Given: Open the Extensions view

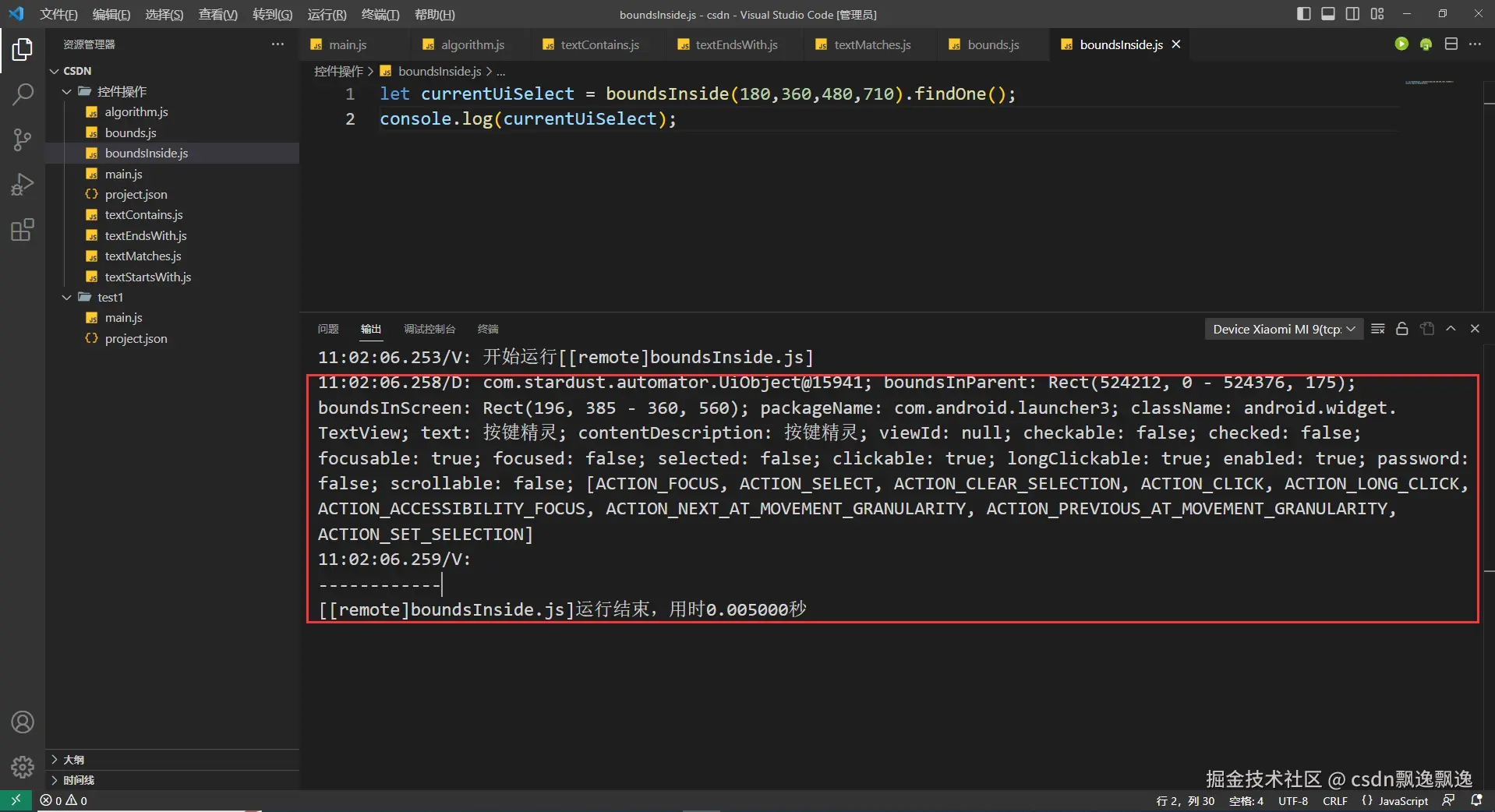Looking at the screenshot, I should point(23,230).
